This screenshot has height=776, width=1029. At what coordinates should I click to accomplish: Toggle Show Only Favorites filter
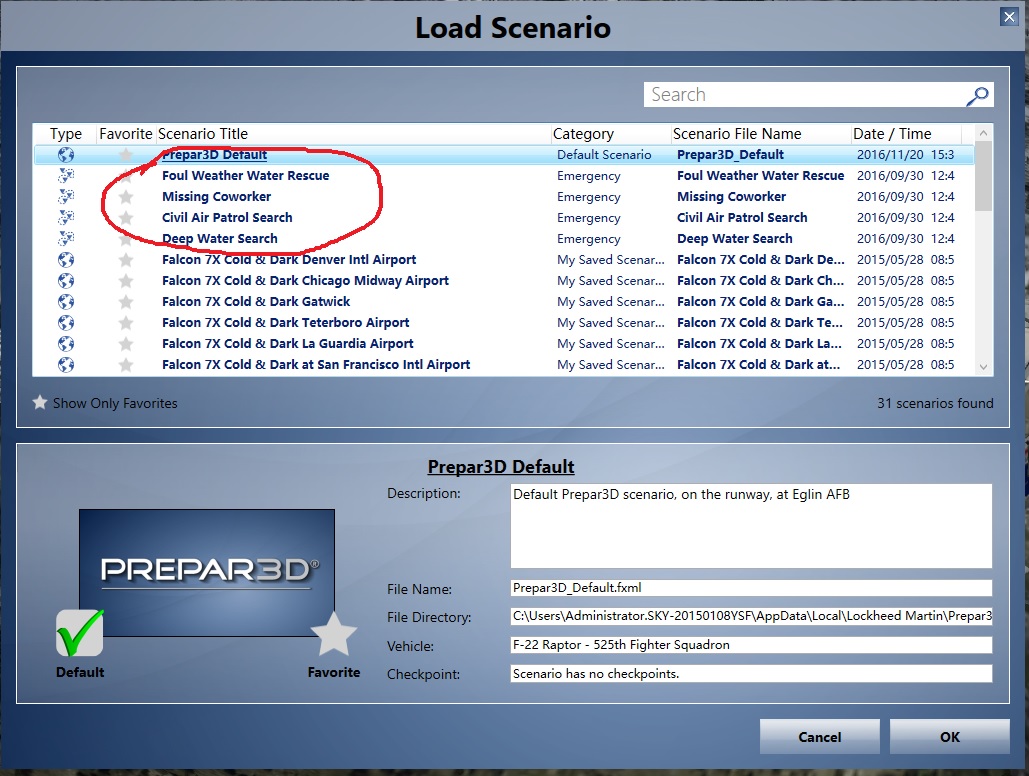pyautogui.click(x=105, y=403)
